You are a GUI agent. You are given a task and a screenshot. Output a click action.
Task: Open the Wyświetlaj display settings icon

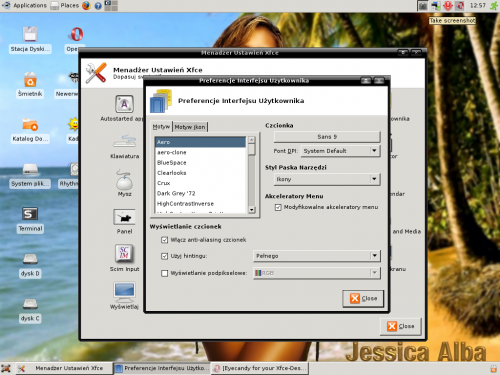(x=124, y=291)
